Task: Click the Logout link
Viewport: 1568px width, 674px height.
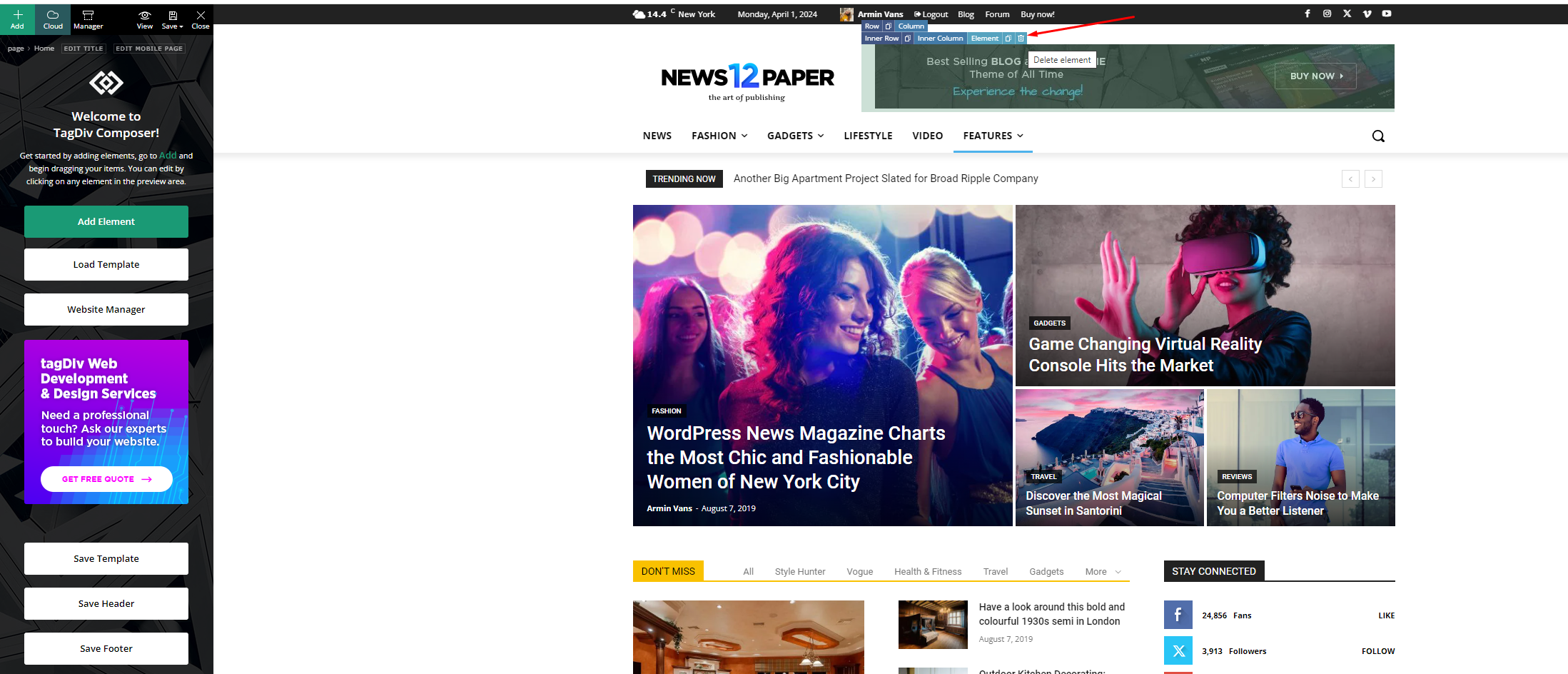Action: click(x=931, y=14)
